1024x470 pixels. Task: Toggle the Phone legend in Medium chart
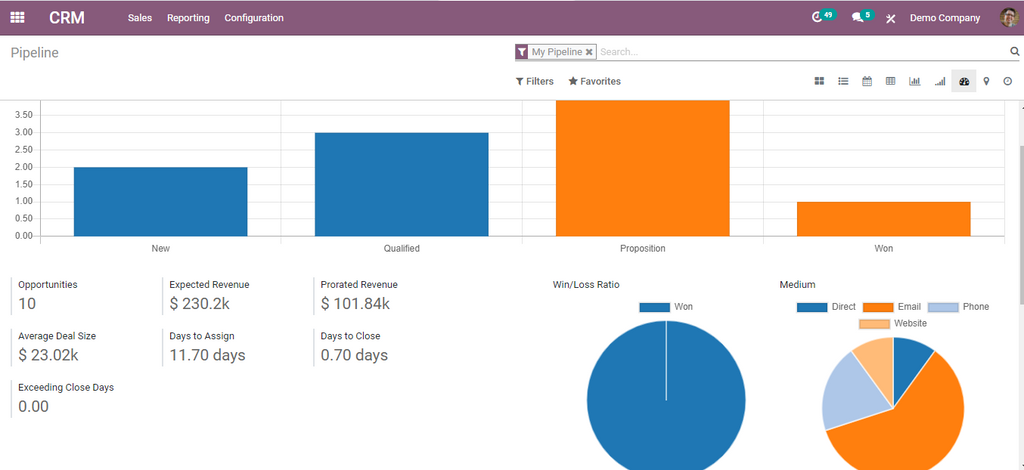coord(958,307)
